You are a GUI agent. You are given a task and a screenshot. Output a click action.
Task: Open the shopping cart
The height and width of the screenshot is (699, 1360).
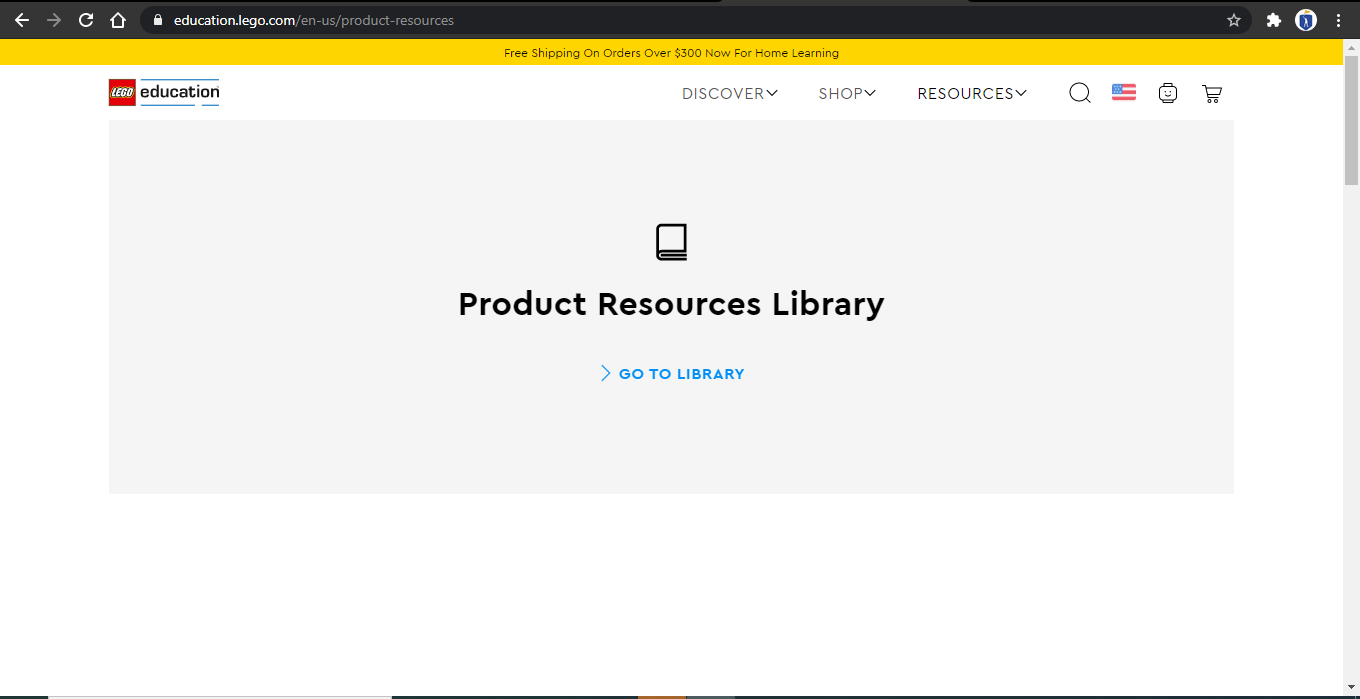(1211, 94)
